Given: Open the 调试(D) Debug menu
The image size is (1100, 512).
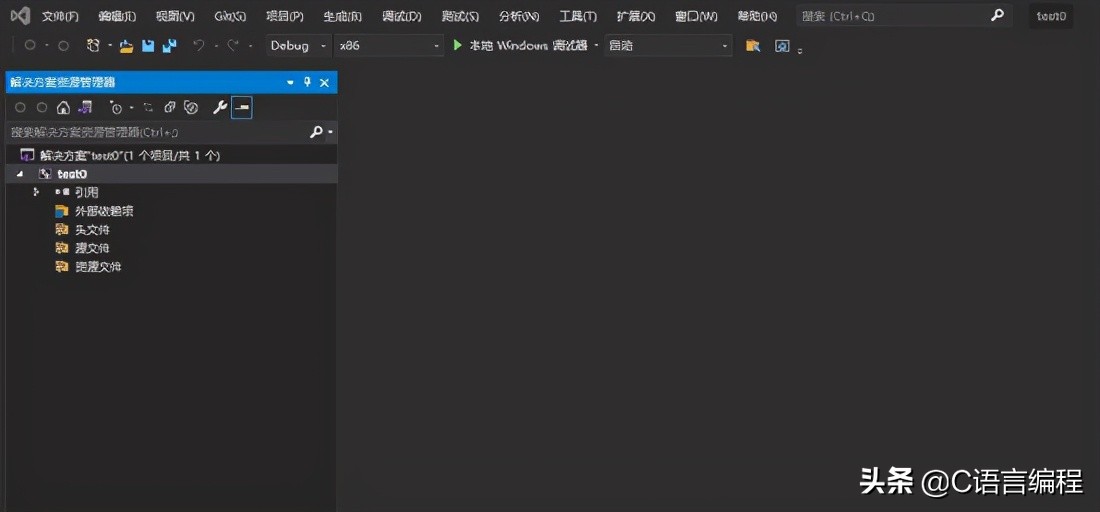Looking at the screenshot, I should [402, 16].
